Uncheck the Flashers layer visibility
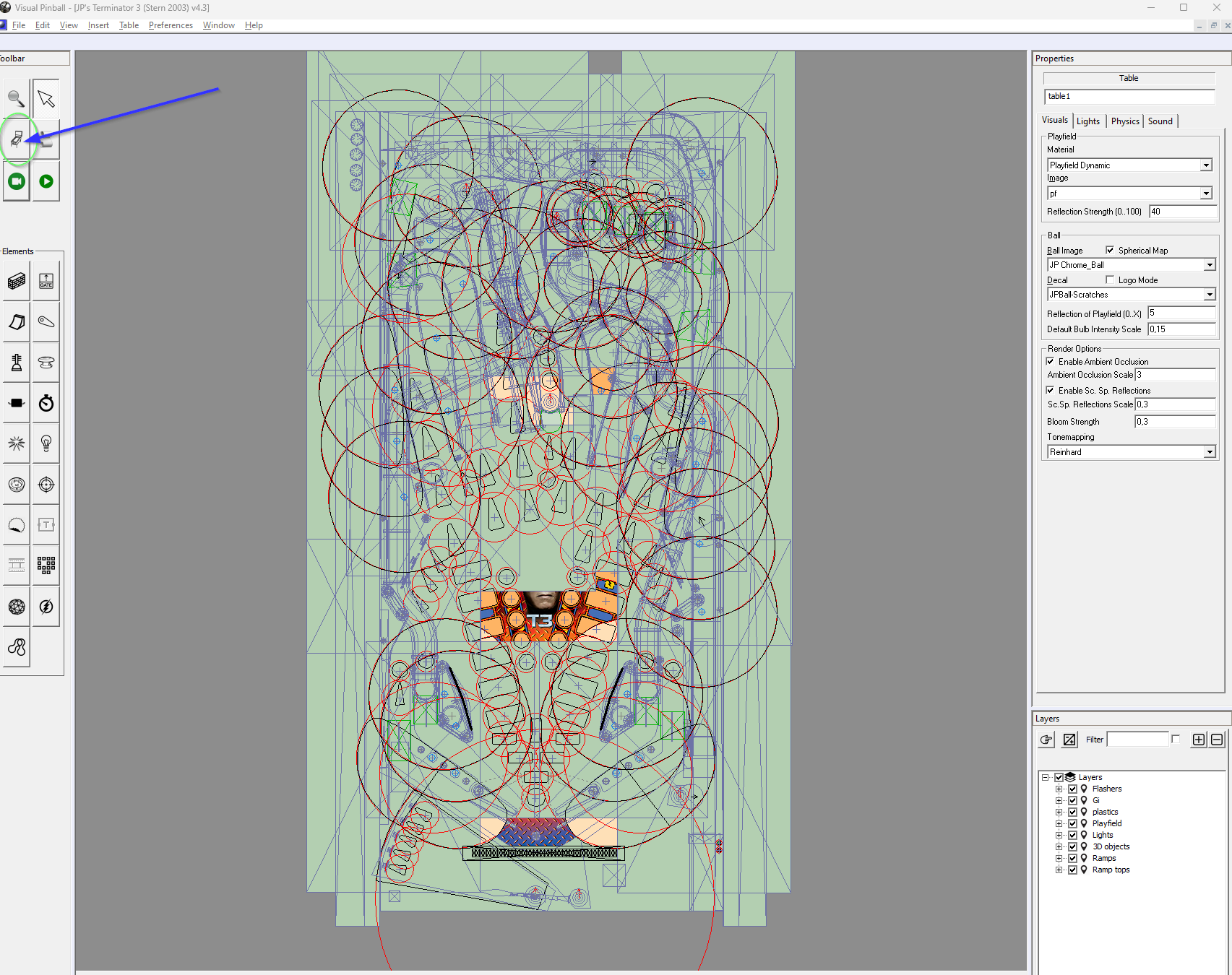This screenshot has width=1232, height=975. tap(1072, 789)
